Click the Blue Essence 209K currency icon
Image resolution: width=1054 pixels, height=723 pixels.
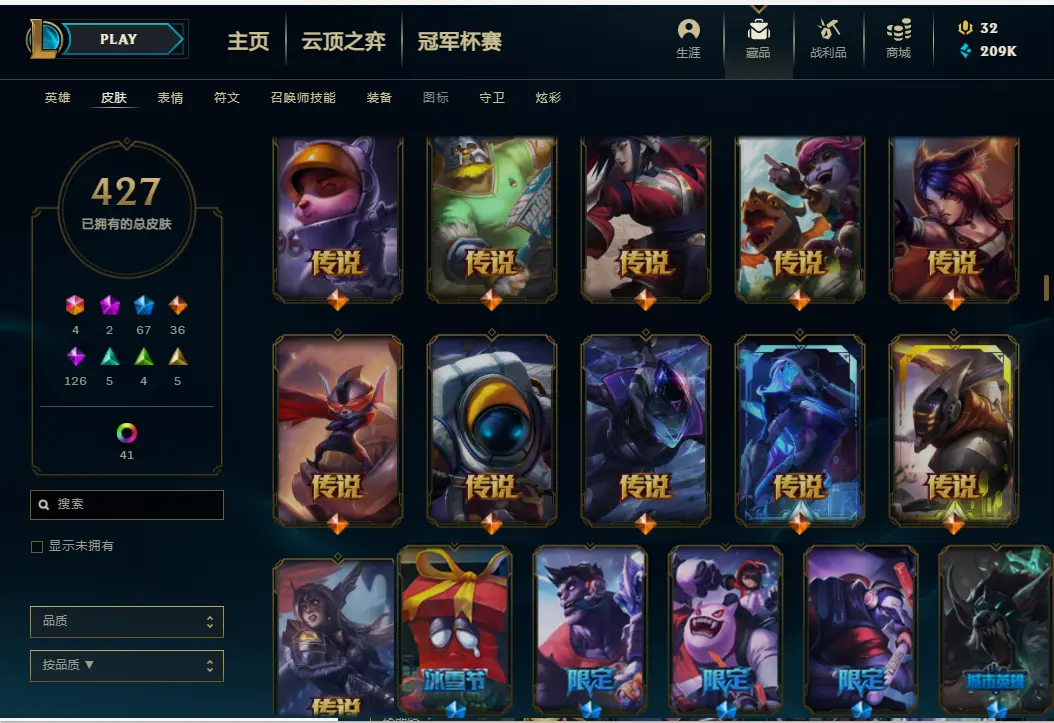[965, 50]
